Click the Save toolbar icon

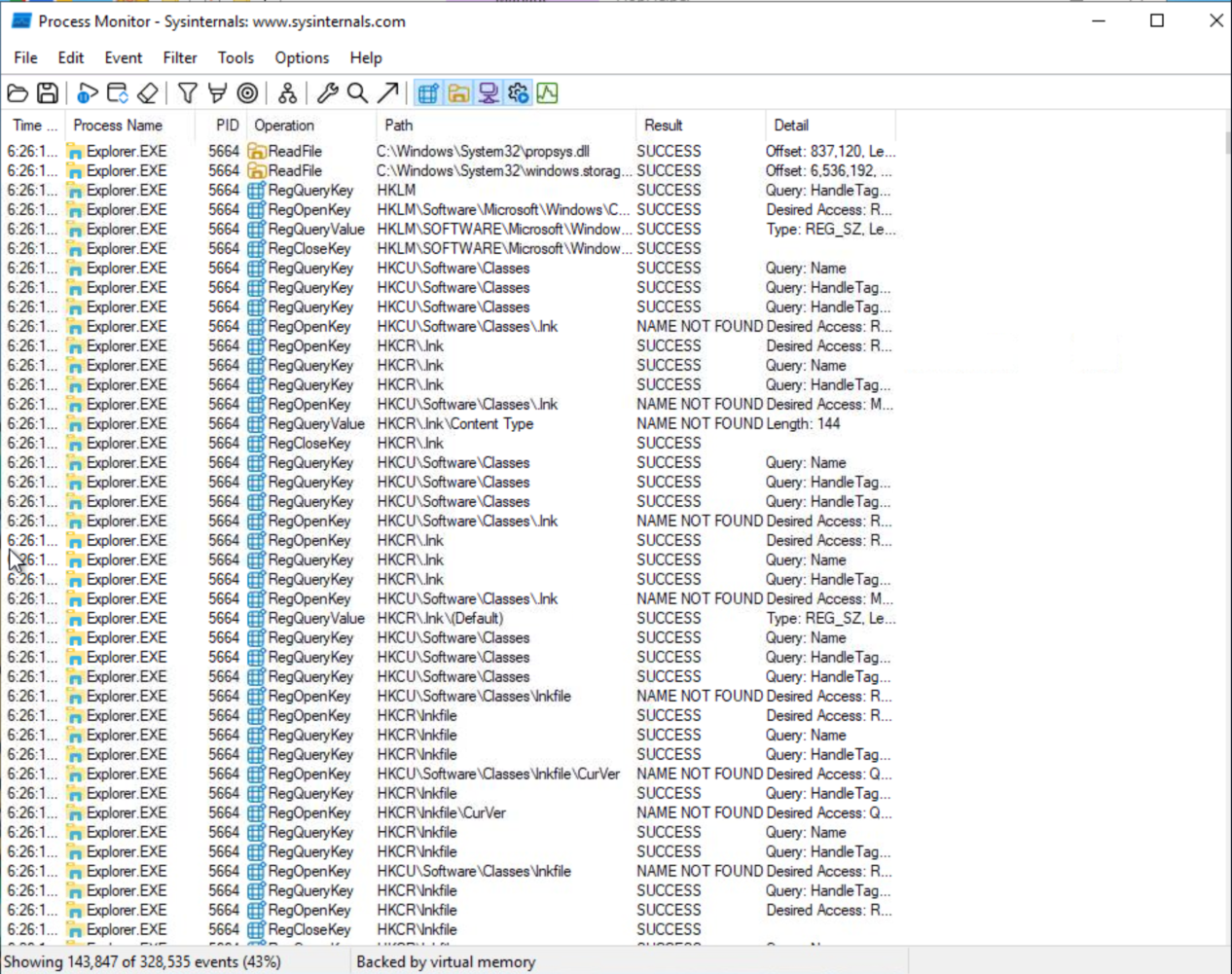coord(47,93)
